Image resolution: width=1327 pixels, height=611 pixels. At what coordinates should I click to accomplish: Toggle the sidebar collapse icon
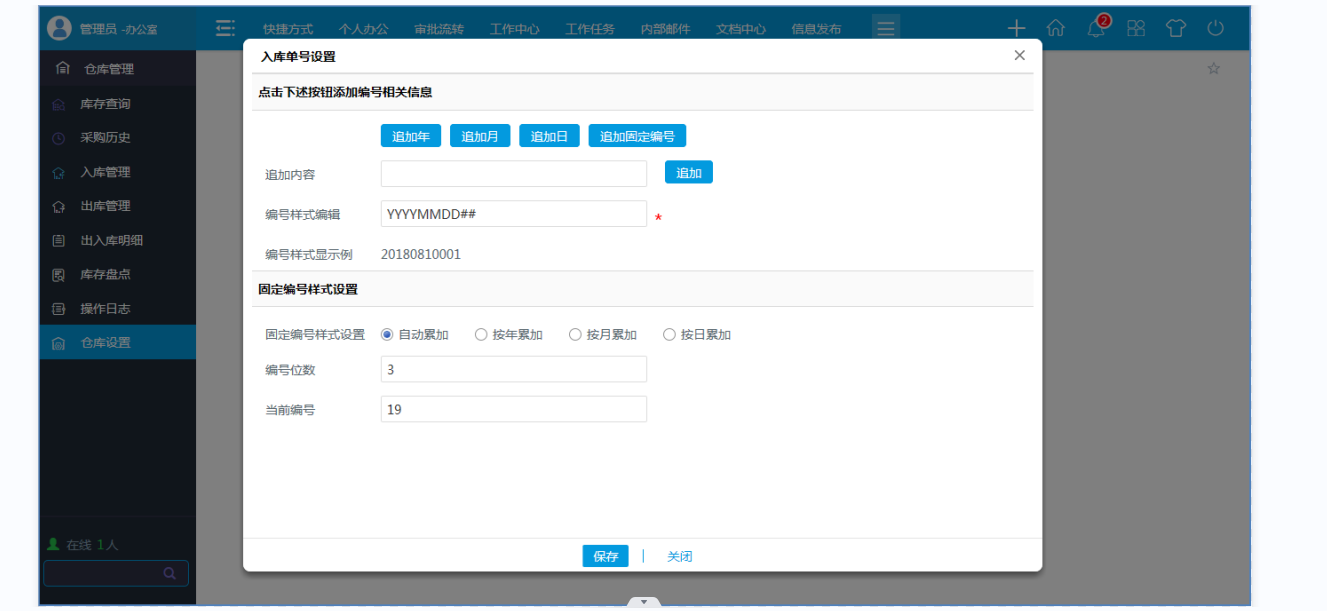pyautogui.click(x=226, y=28)
